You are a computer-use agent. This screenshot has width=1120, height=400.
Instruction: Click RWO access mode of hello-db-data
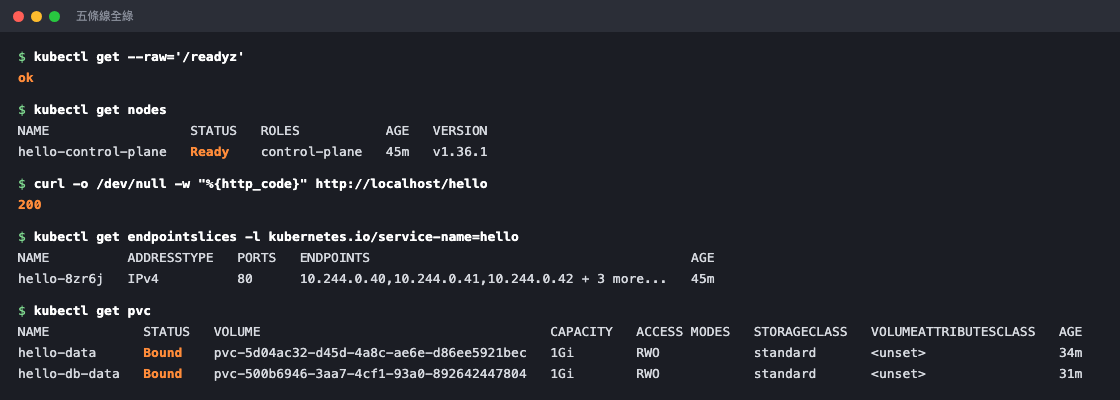[648, 374]
